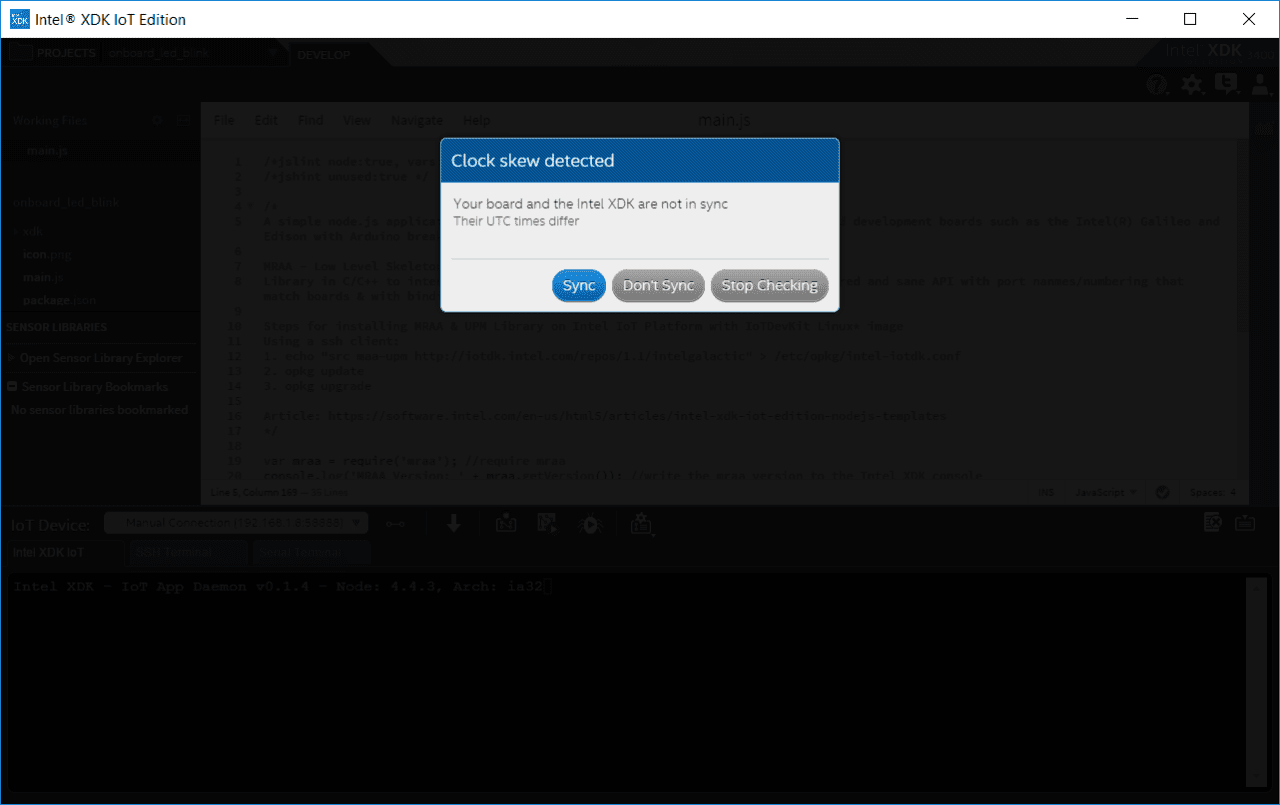
Task: Click the install/download arrow icon
Action: click(x=453, y=523)
